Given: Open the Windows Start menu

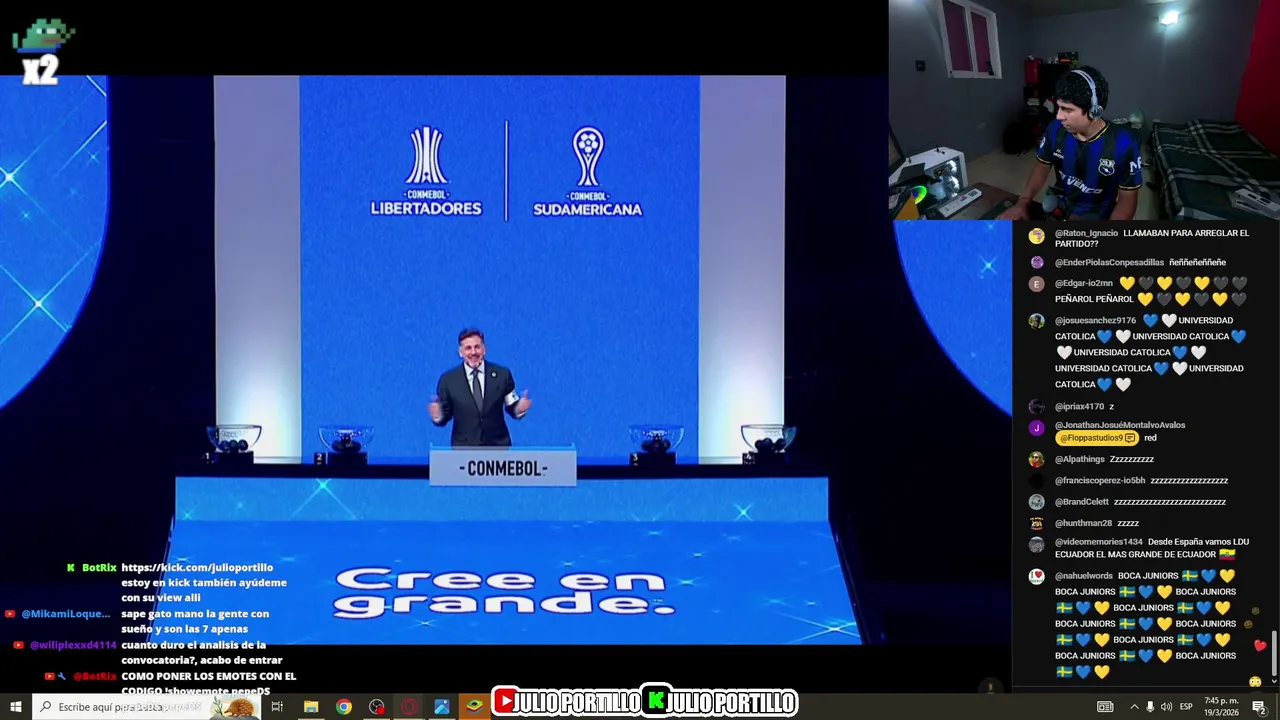Looking at the screenshot, I should click(16, 707).
